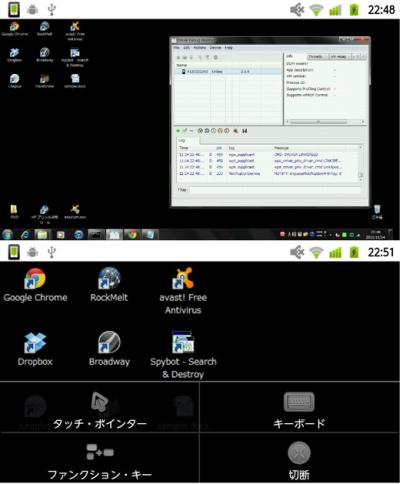Select the verbose (V) log level icon
Viewport: 400px width, 484px height.
coord(200,131)
